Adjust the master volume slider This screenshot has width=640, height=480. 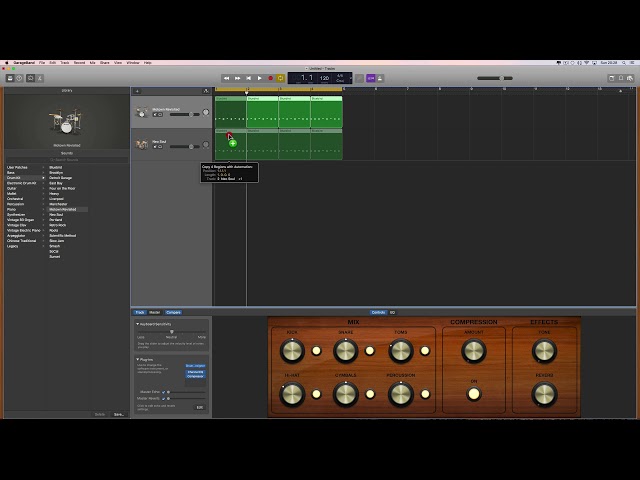[495, 78]
